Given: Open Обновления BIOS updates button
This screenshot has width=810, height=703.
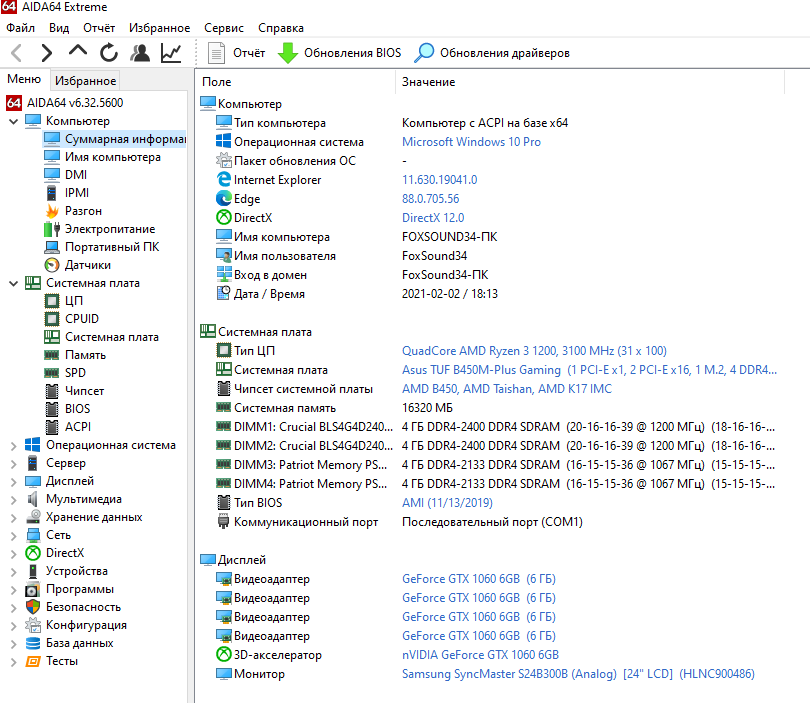Looking at the screenshot, I should click(x=339, y=53).
